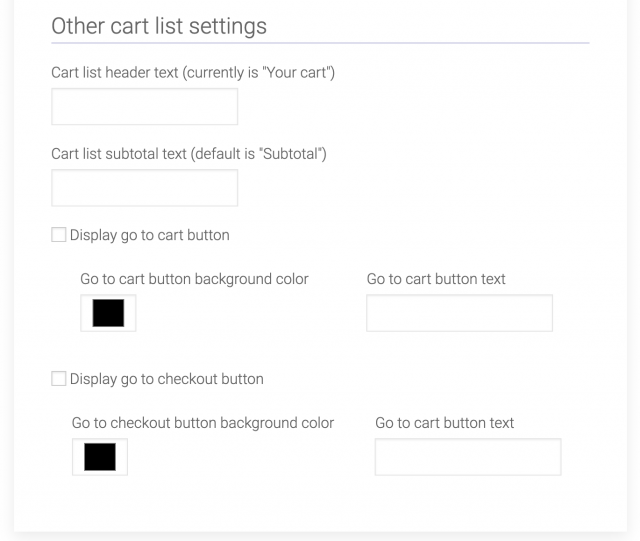
Task: Open Go to checkout button background color picker
Action: 100,457
